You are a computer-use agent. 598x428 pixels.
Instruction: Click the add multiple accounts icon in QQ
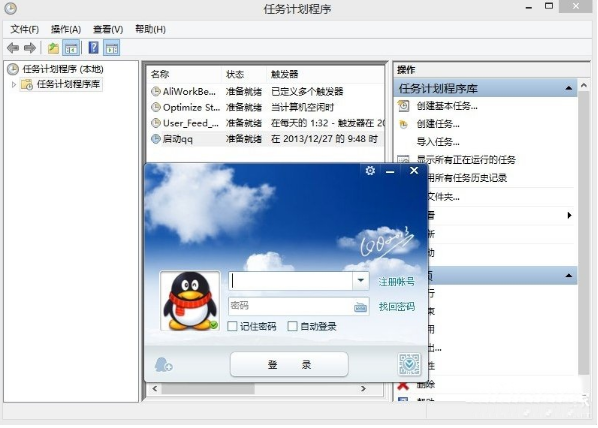click(163, 364)
